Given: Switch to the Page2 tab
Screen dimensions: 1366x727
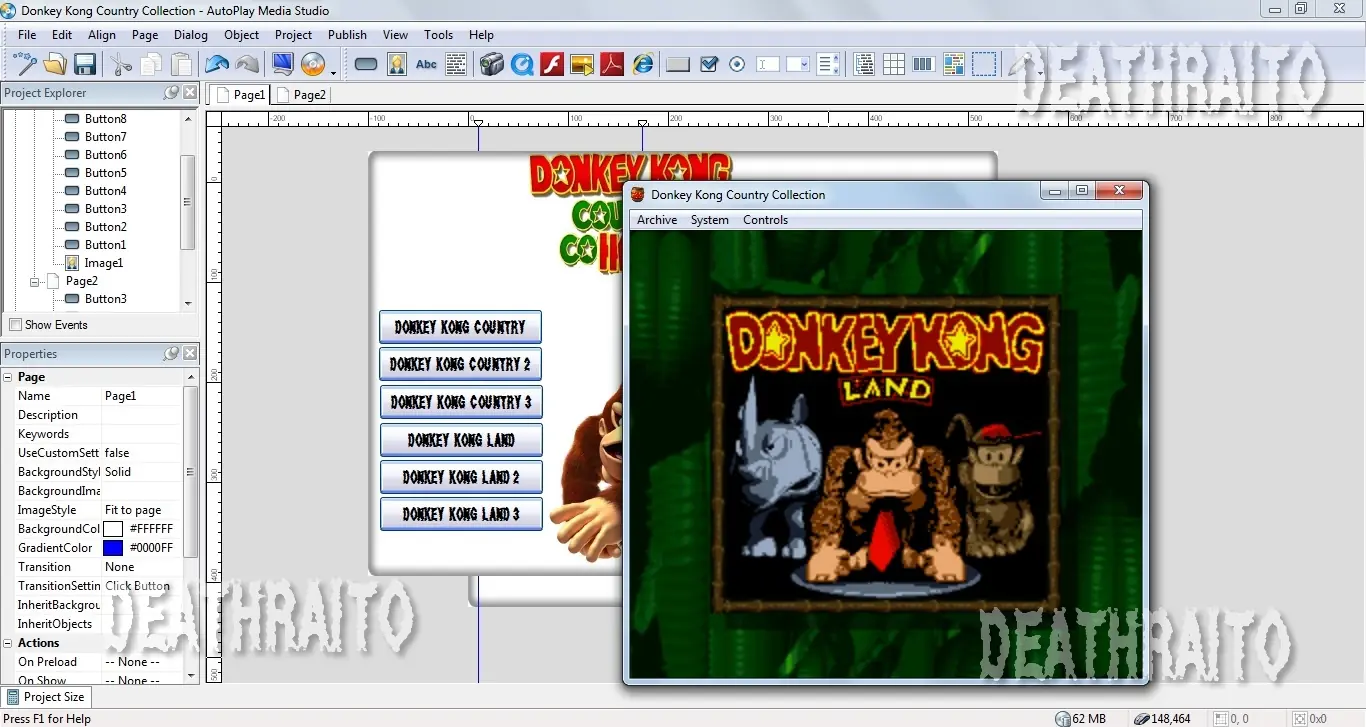Looking at the screenshot, I should pos(301,95).
